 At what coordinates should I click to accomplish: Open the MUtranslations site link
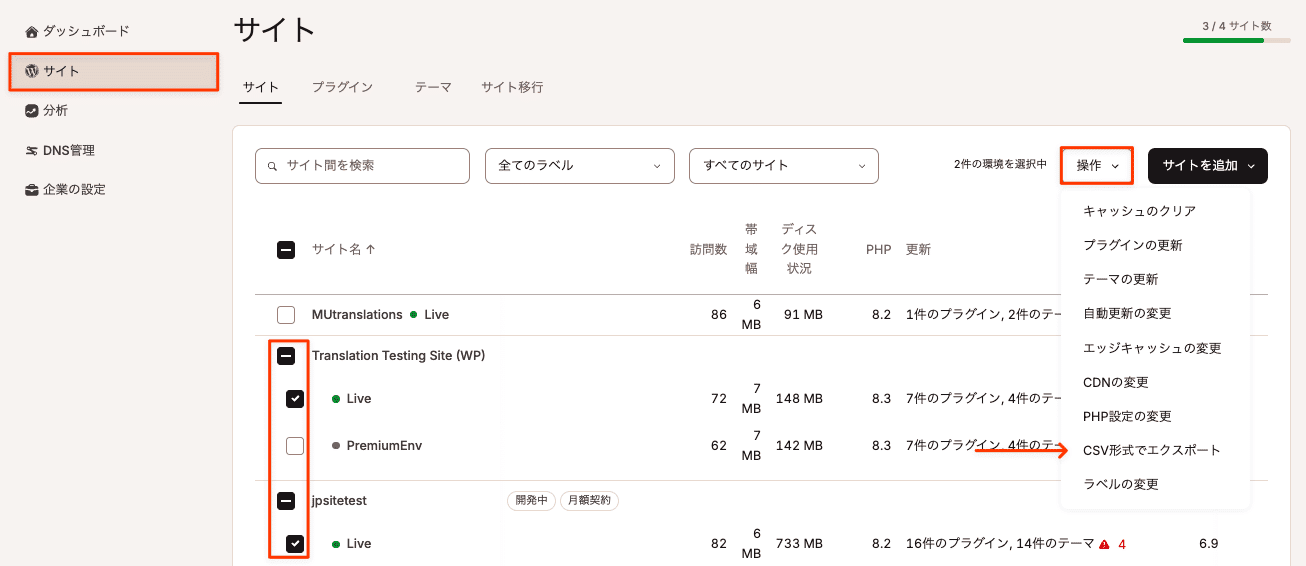[357, 315]
